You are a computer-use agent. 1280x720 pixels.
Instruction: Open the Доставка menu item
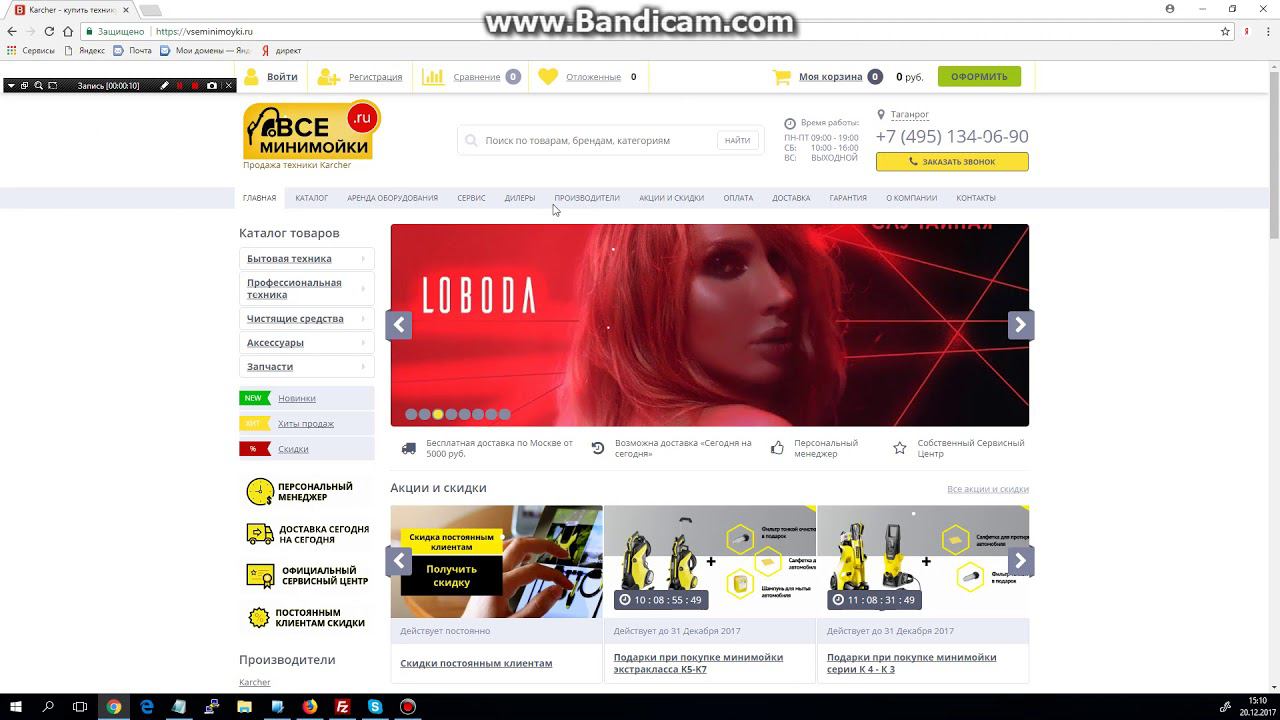pos(791,198)
